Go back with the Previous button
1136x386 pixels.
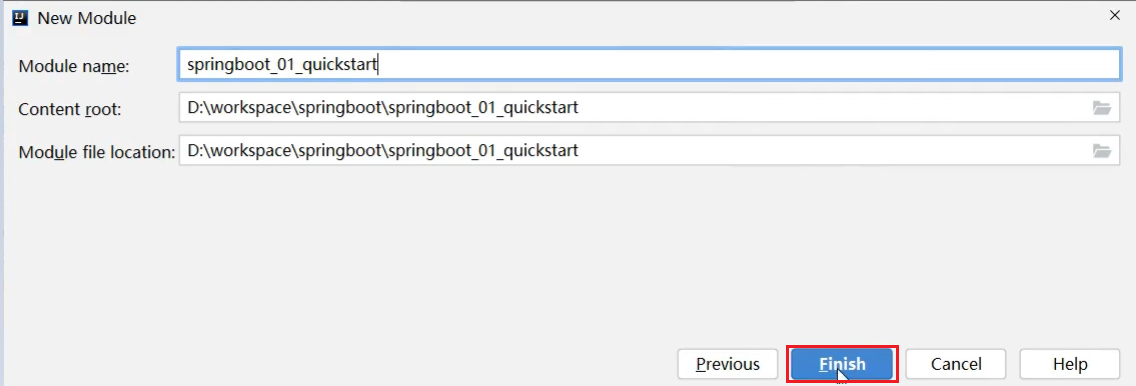pos(727,364)
